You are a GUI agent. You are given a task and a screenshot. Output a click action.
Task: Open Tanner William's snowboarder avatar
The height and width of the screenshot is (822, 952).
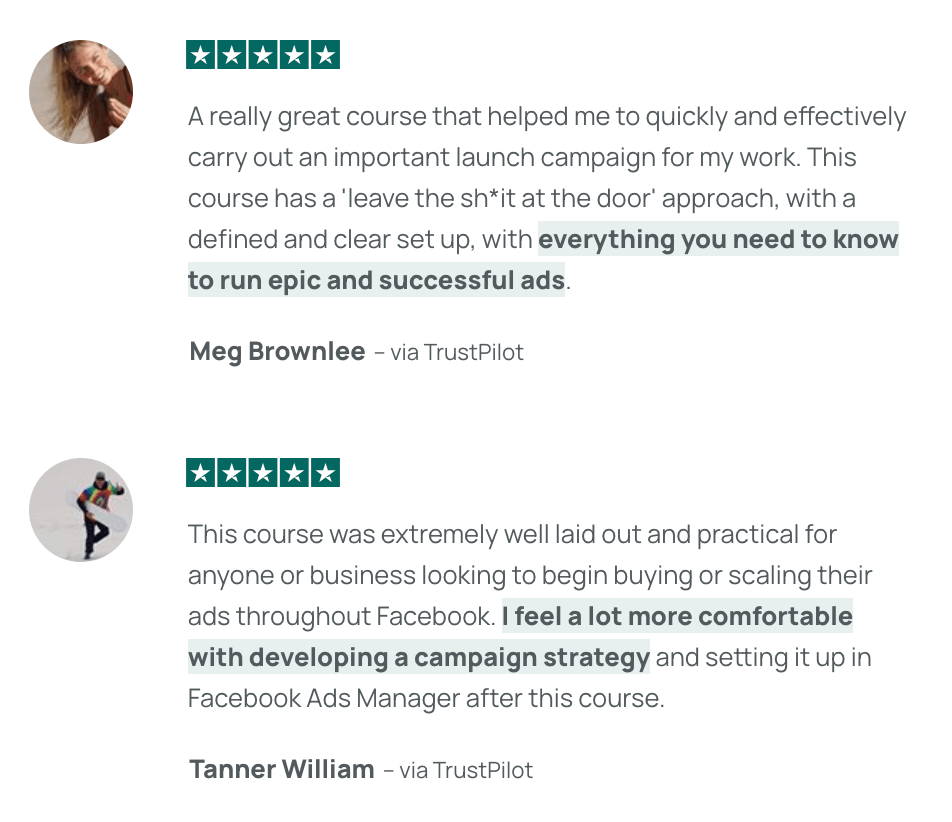pyautogui.click(x=81, y=510)
